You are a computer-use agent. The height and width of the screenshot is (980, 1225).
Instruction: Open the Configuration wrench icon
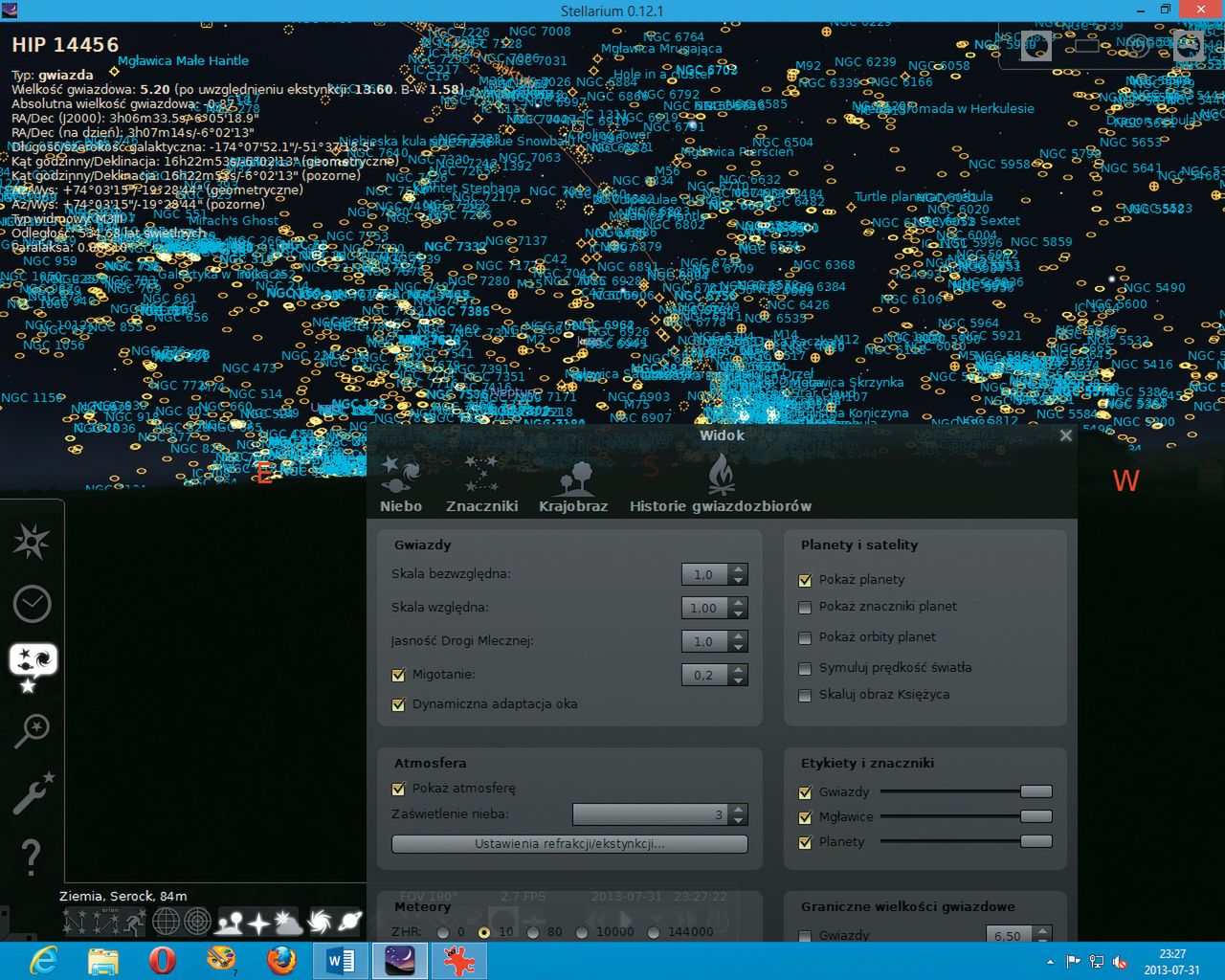coord(32,793)
